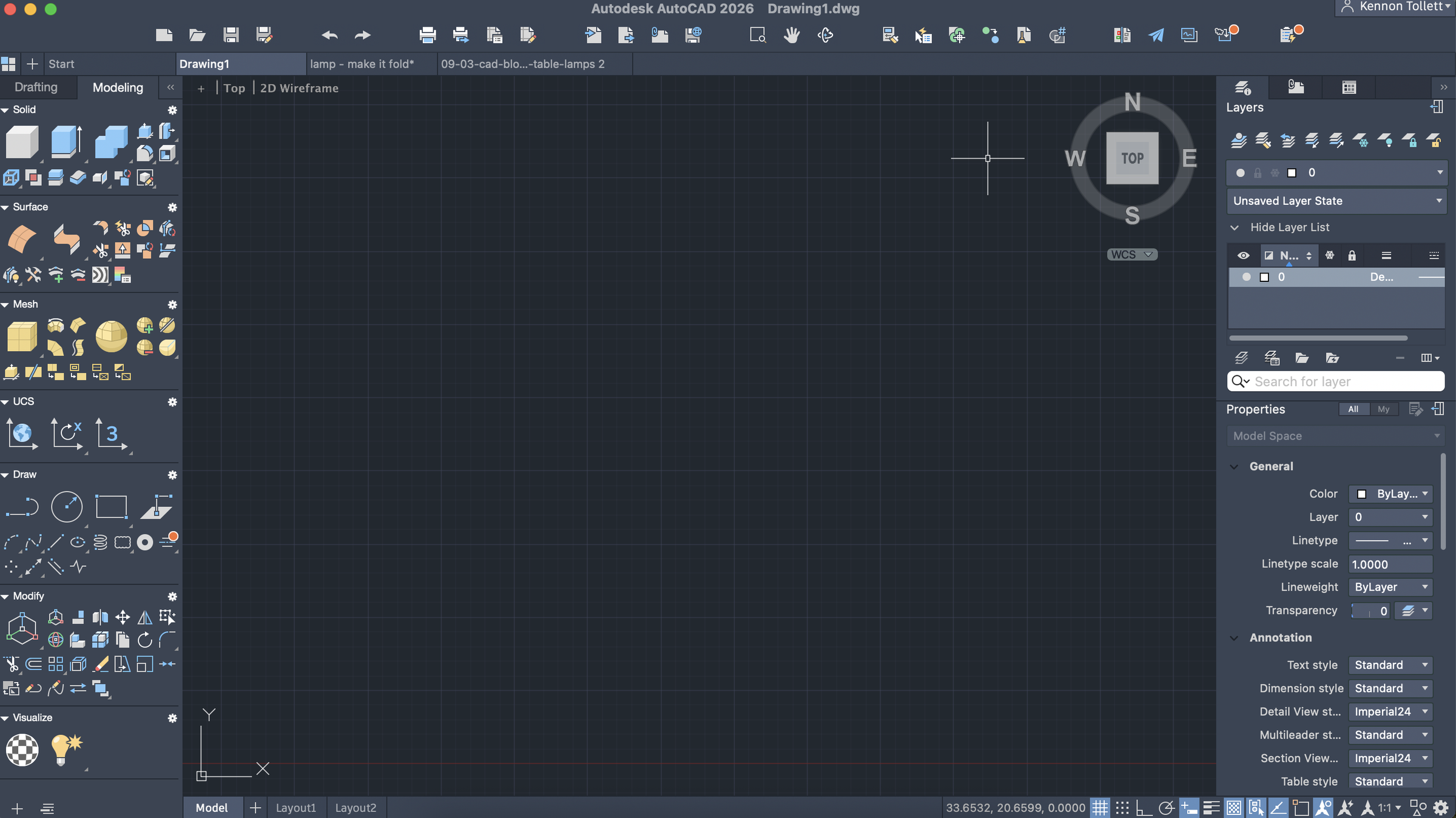Select the World UCS globe icon
This screenshot has height=818, width=1456.
(x=22, y=434)
